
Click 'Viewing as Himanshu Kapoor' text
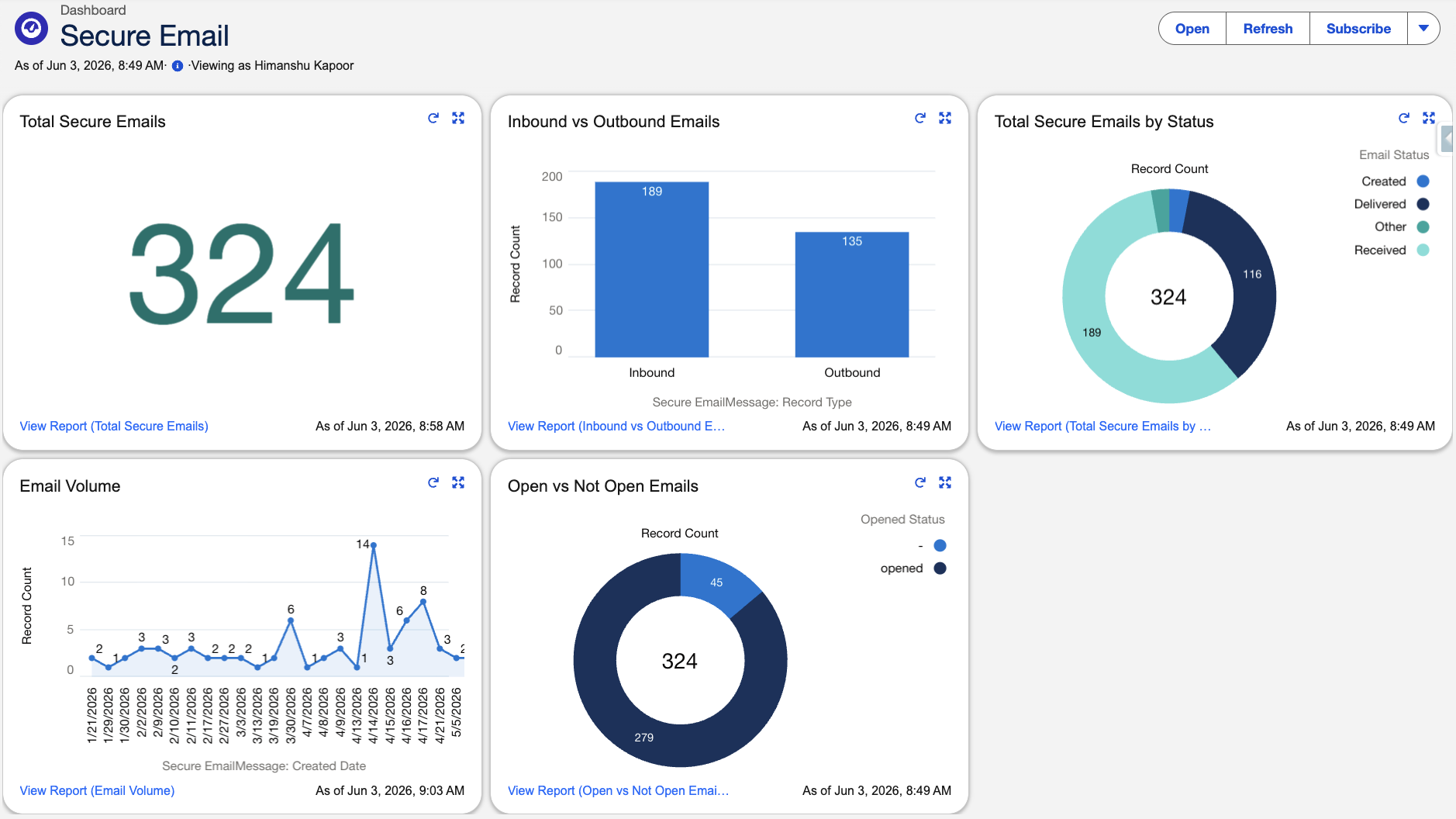click(x=273, y=66)
